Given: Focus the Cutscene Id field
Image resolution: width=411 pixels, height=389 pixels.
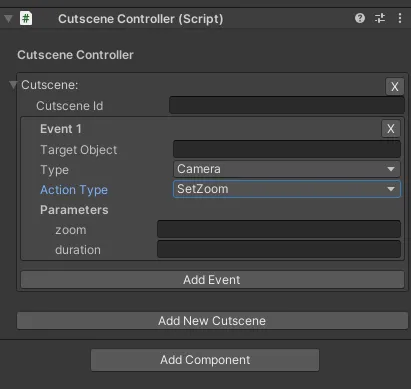Looking at the screenshot, I should pos(287,105).
